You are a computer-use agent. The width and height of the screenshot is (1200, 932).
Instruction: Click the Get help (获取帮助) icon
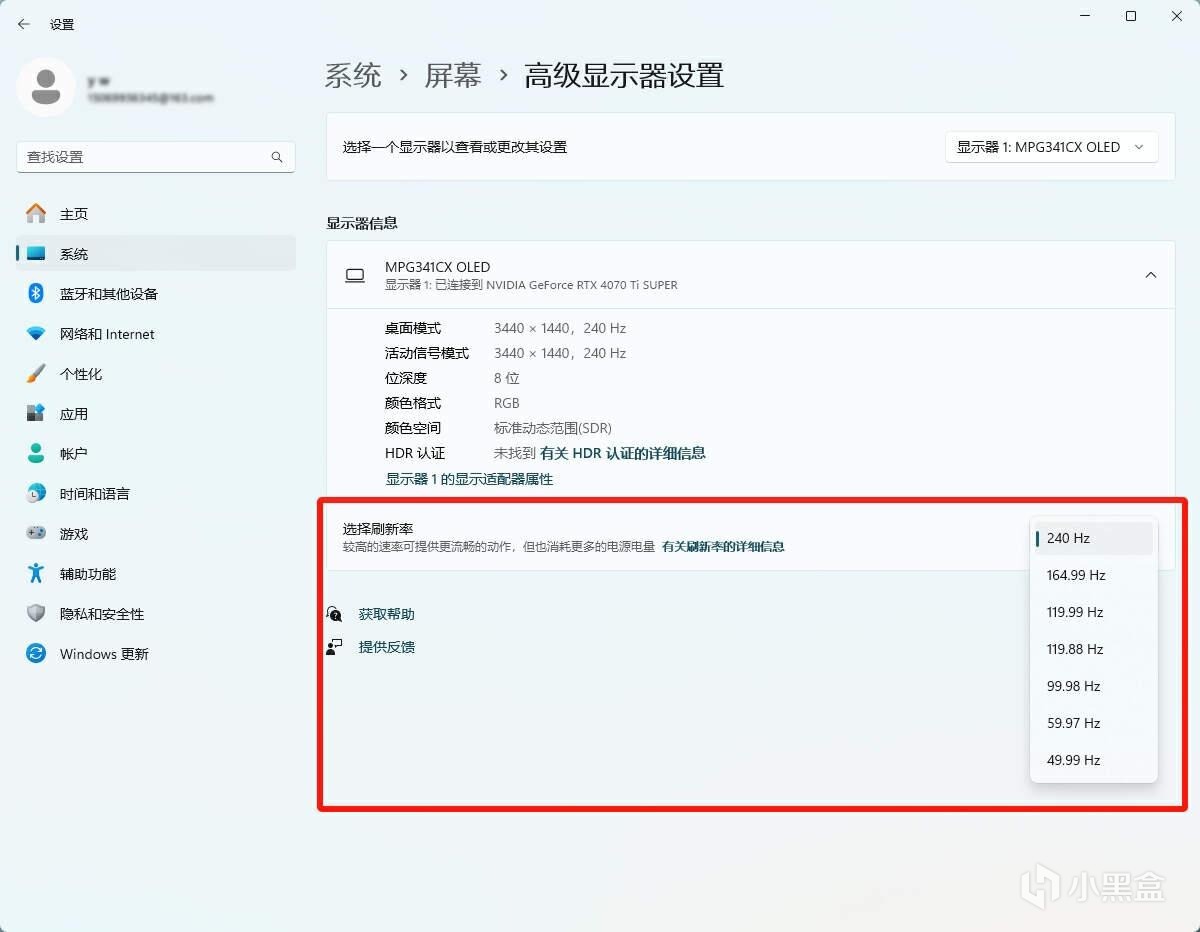[x=335, y=614]
